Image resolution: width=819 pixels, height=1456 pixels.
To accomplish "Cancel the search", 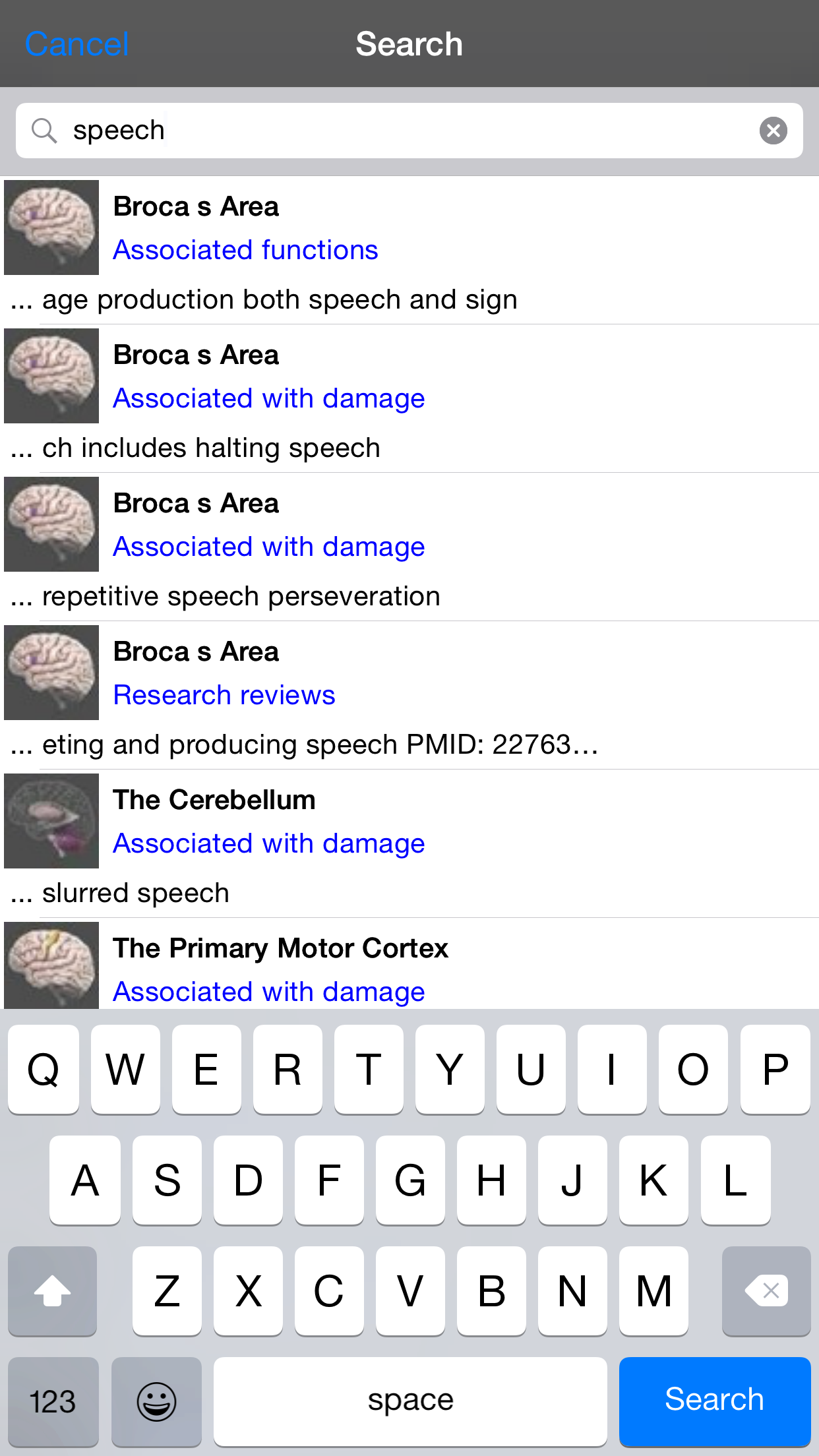I will click(76, 44).
